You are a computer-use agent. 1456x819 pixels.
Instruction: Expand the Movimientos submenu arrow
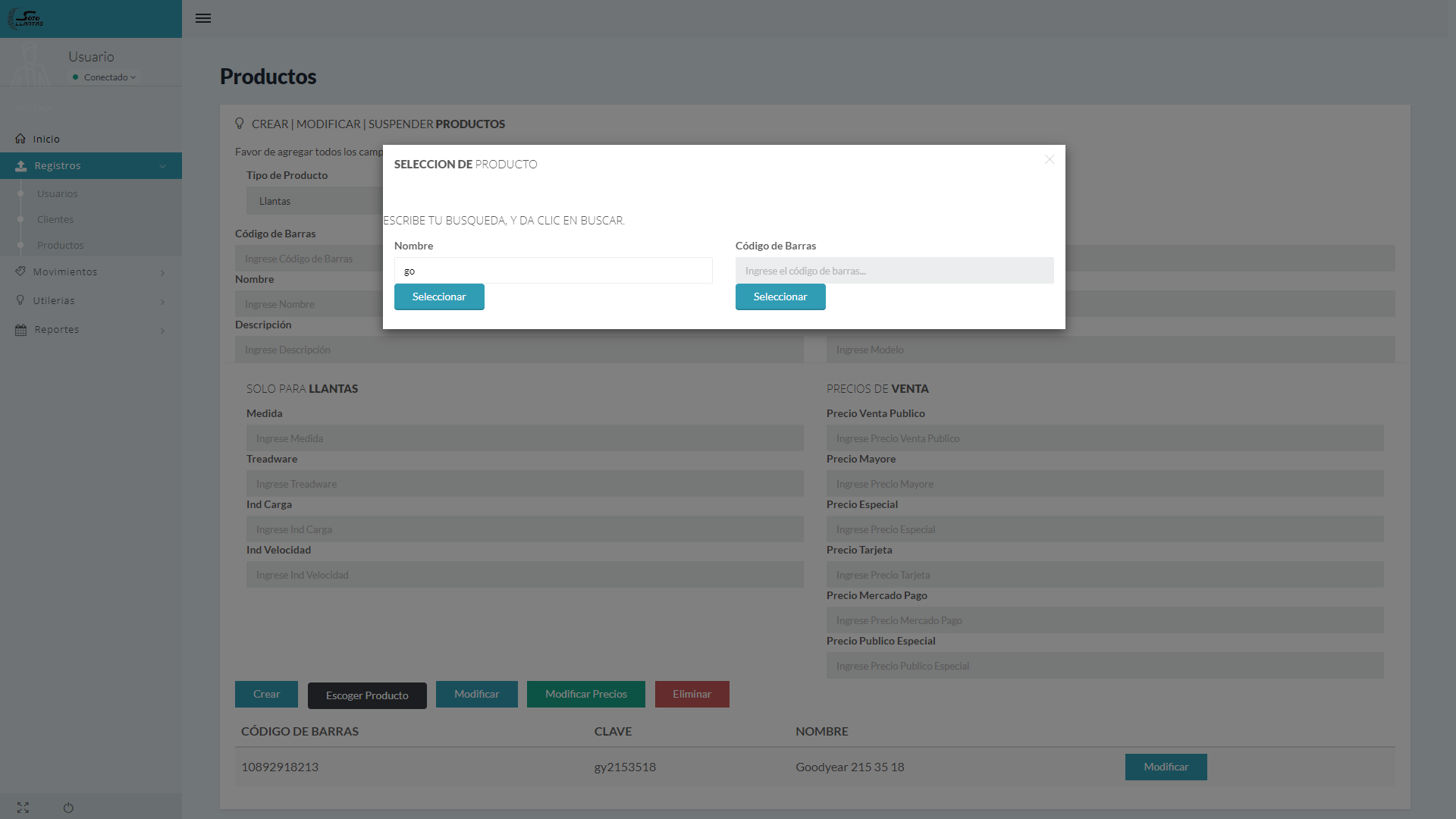162,273
